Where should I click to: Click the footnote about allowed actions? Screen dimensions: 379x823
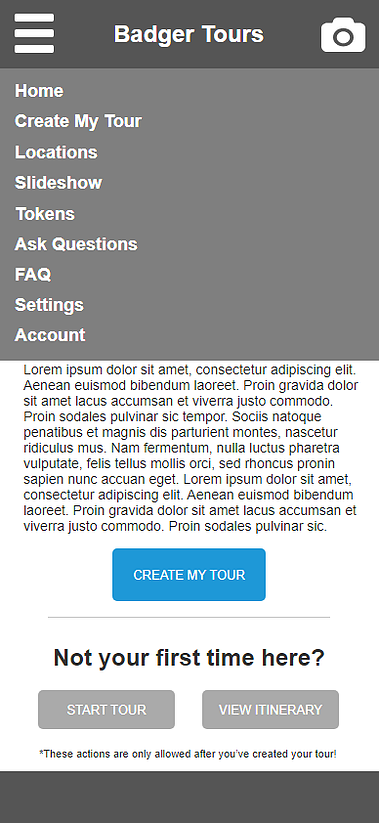(x=188, y=754)
